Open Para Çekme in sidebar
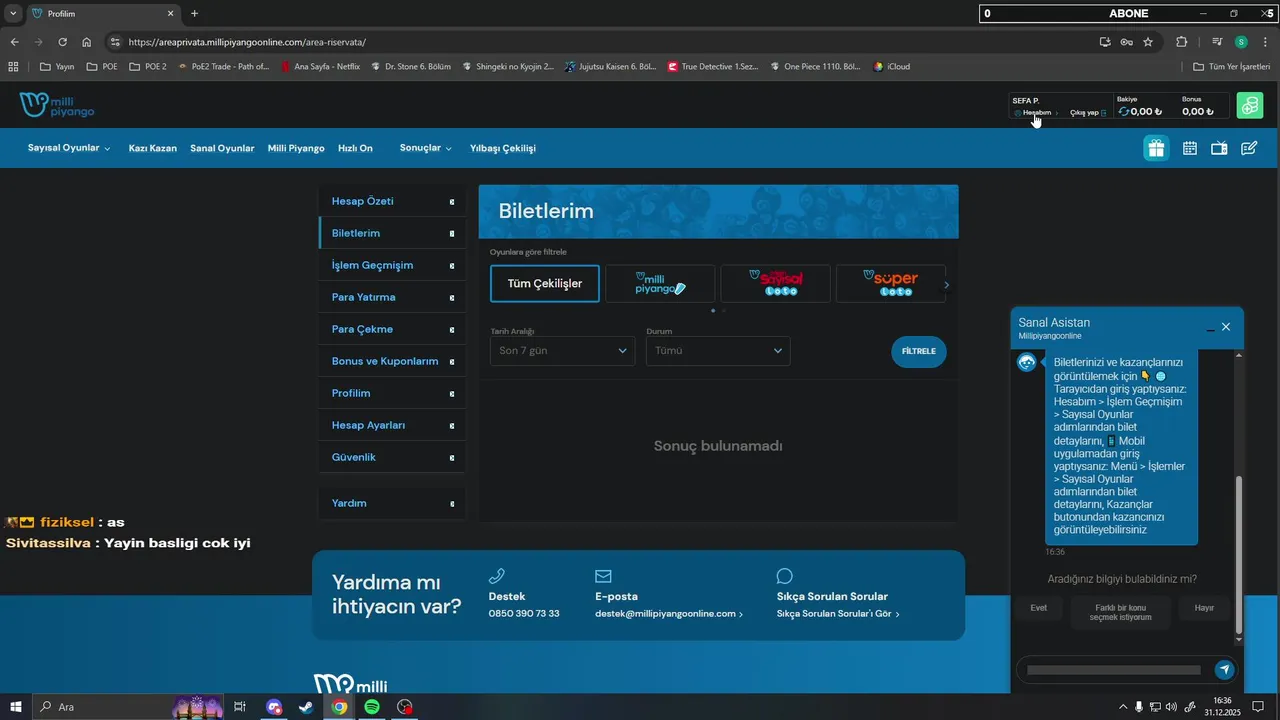The height and width of the screenshot is (720, 1280). (392, 329)
